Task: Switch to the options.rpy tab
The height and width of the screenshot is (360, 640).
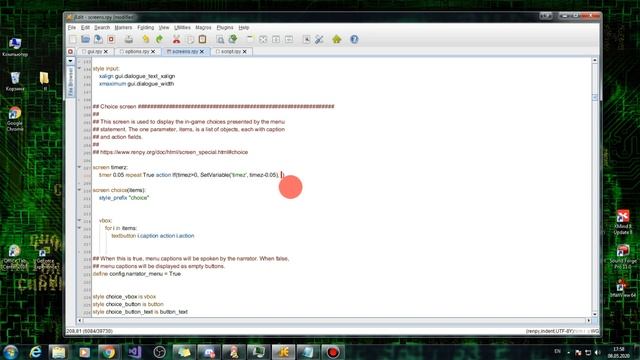Action: (137, 52)
